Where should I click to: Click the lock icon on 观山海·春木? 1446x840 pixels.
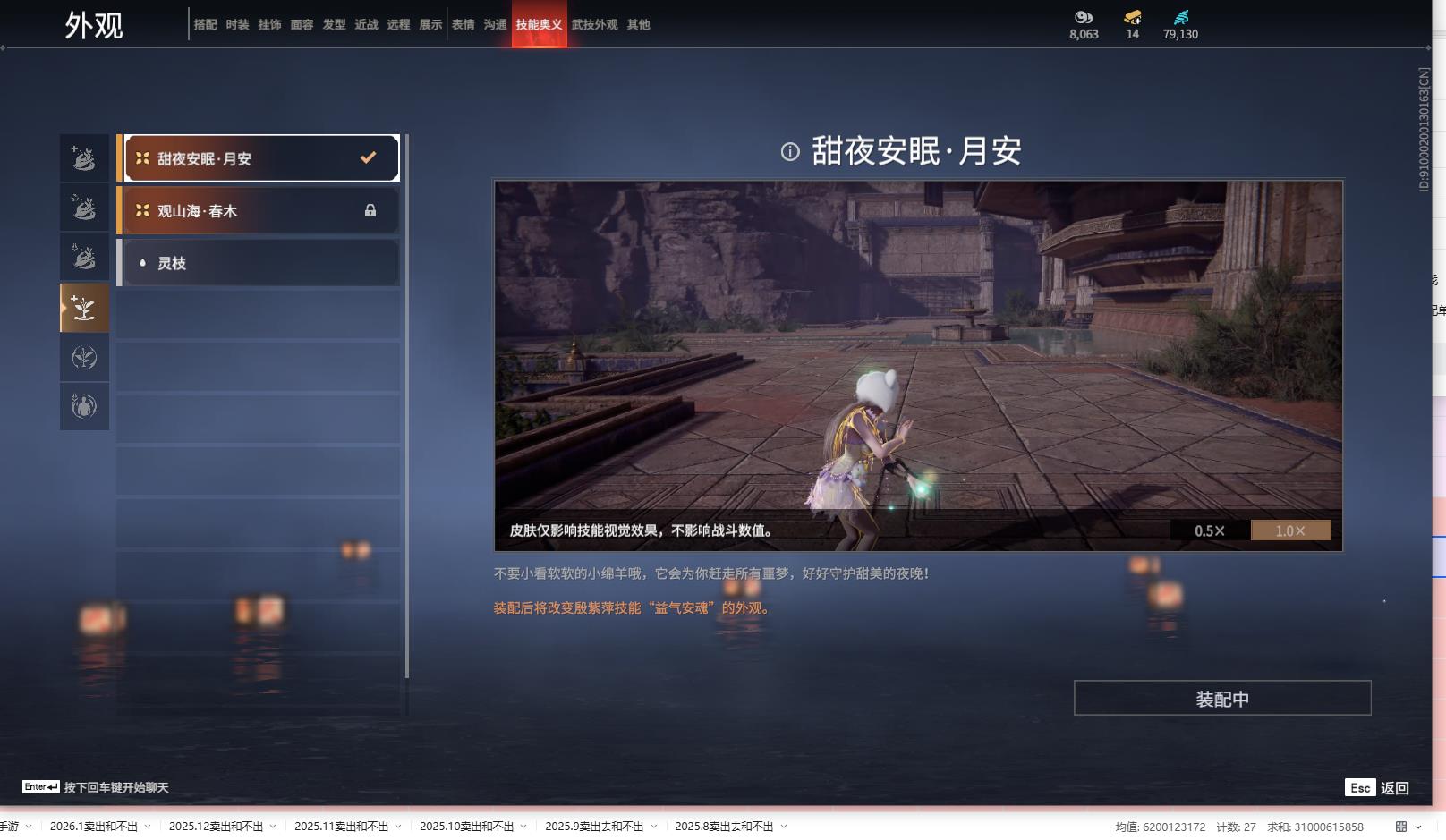click(x=370, y=211)
